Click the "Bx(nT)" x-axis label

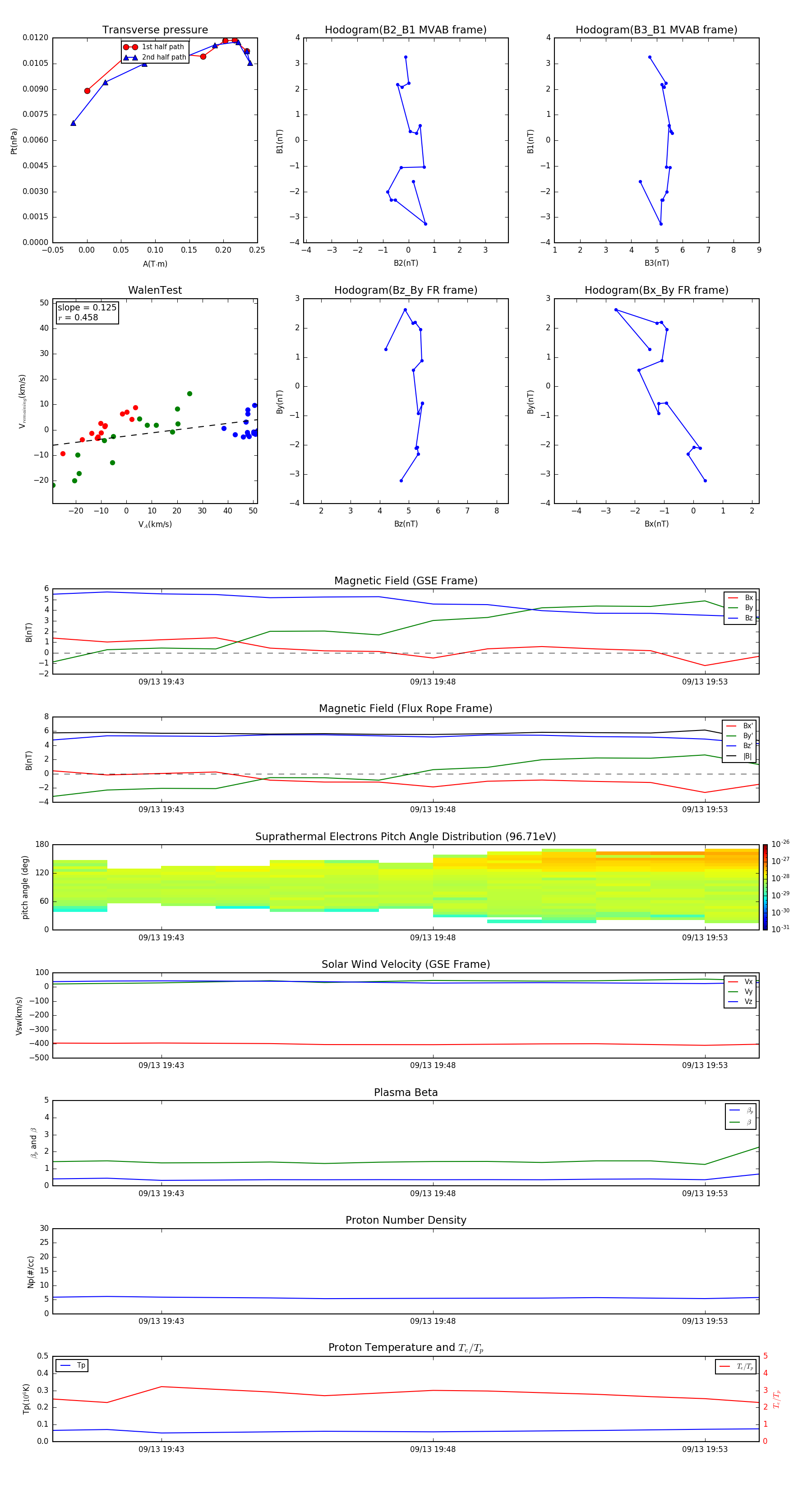pyautogui.click(x=656, y=524)
